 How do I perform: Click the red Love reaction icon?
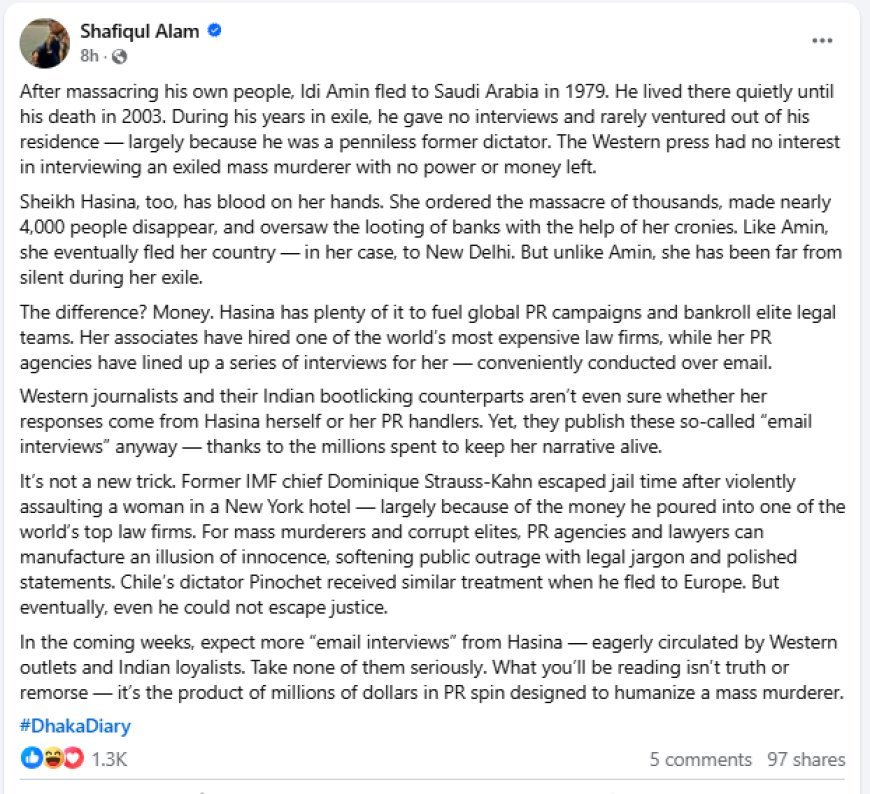click(72, 758)
